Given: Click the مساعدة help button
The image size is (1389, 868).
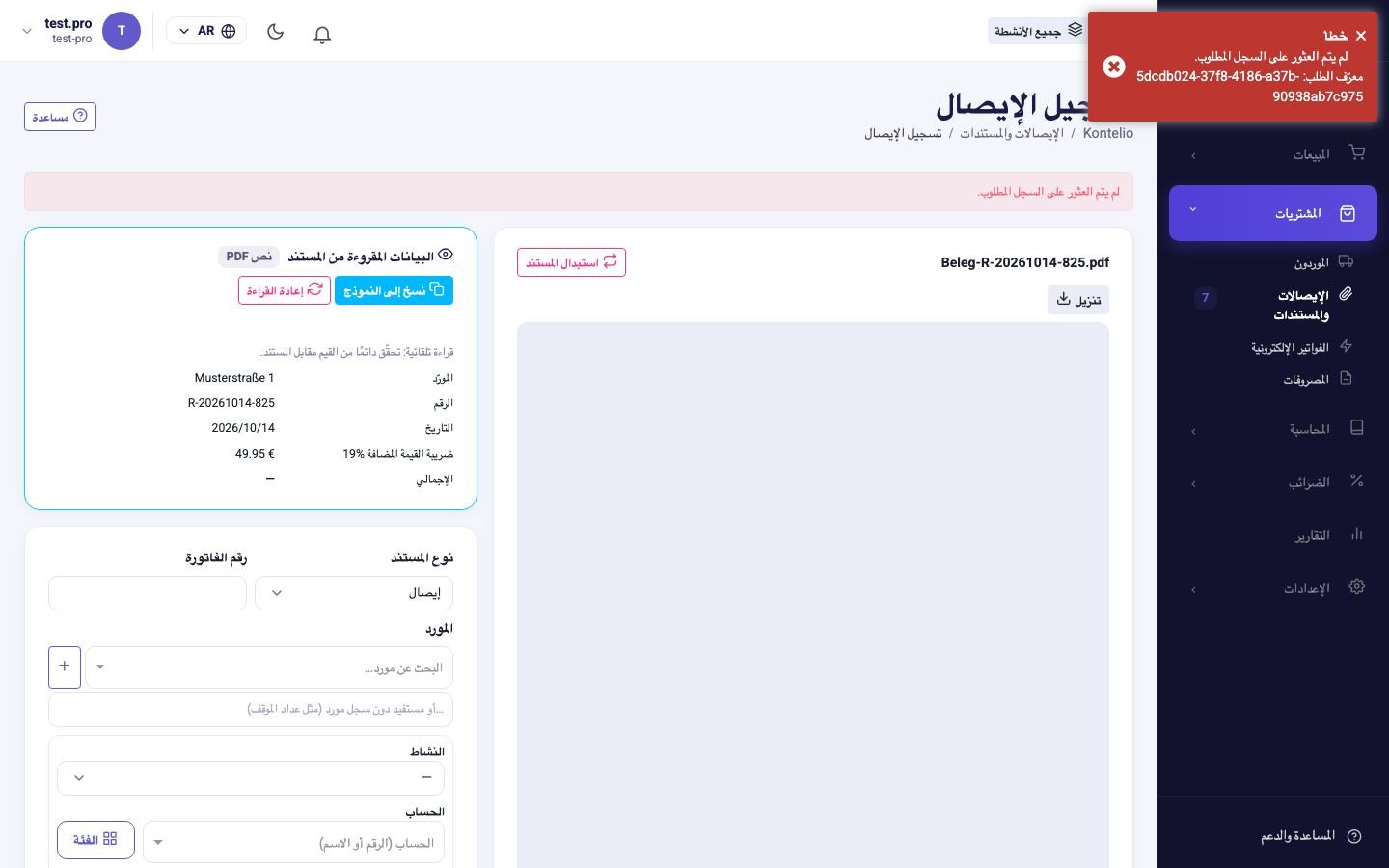Looking at the screenshot, I should click(60, 117).
